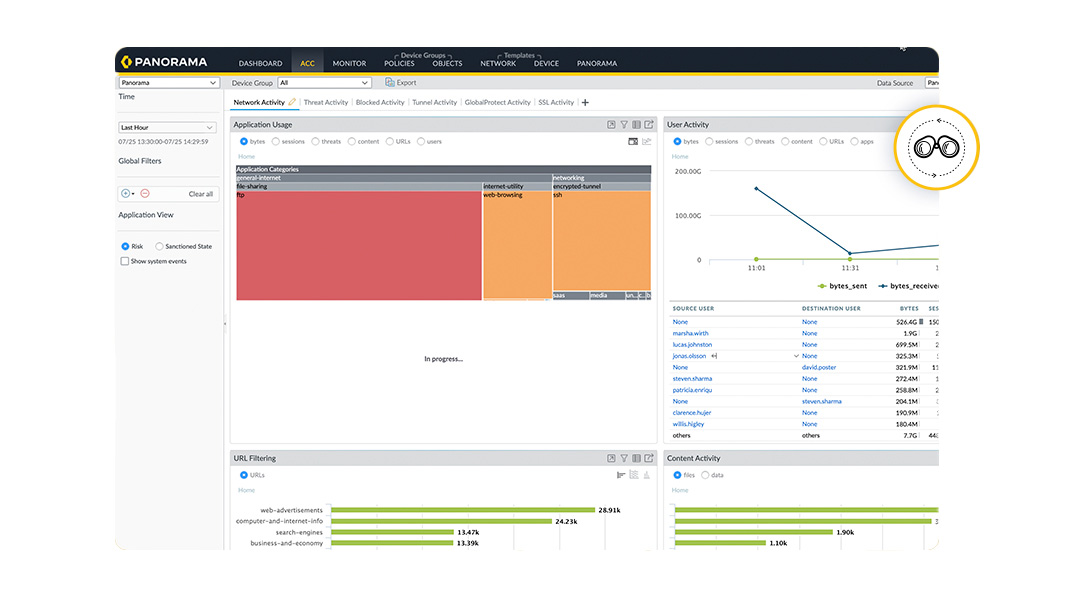This screenshot has width=1067, height=593.
Task: Switch to the MONITOR tab
Action: pos(349,63)
